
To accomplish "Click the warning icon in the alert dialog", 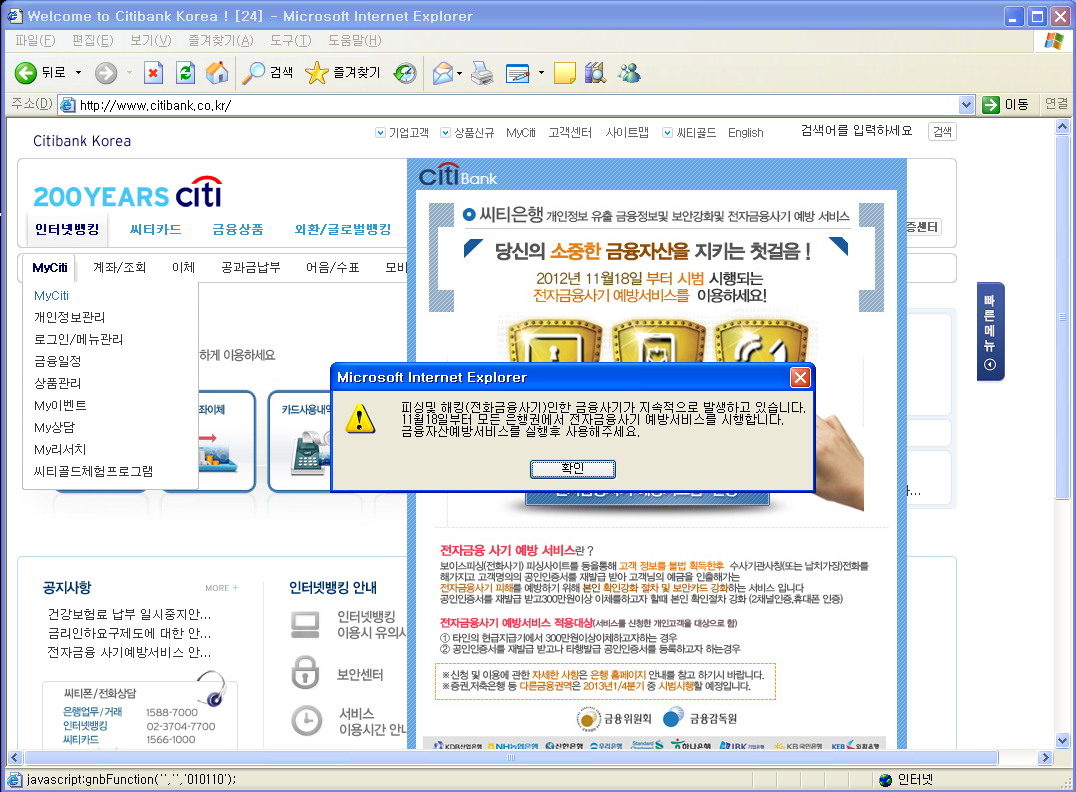I will click(x=360, y=418).
